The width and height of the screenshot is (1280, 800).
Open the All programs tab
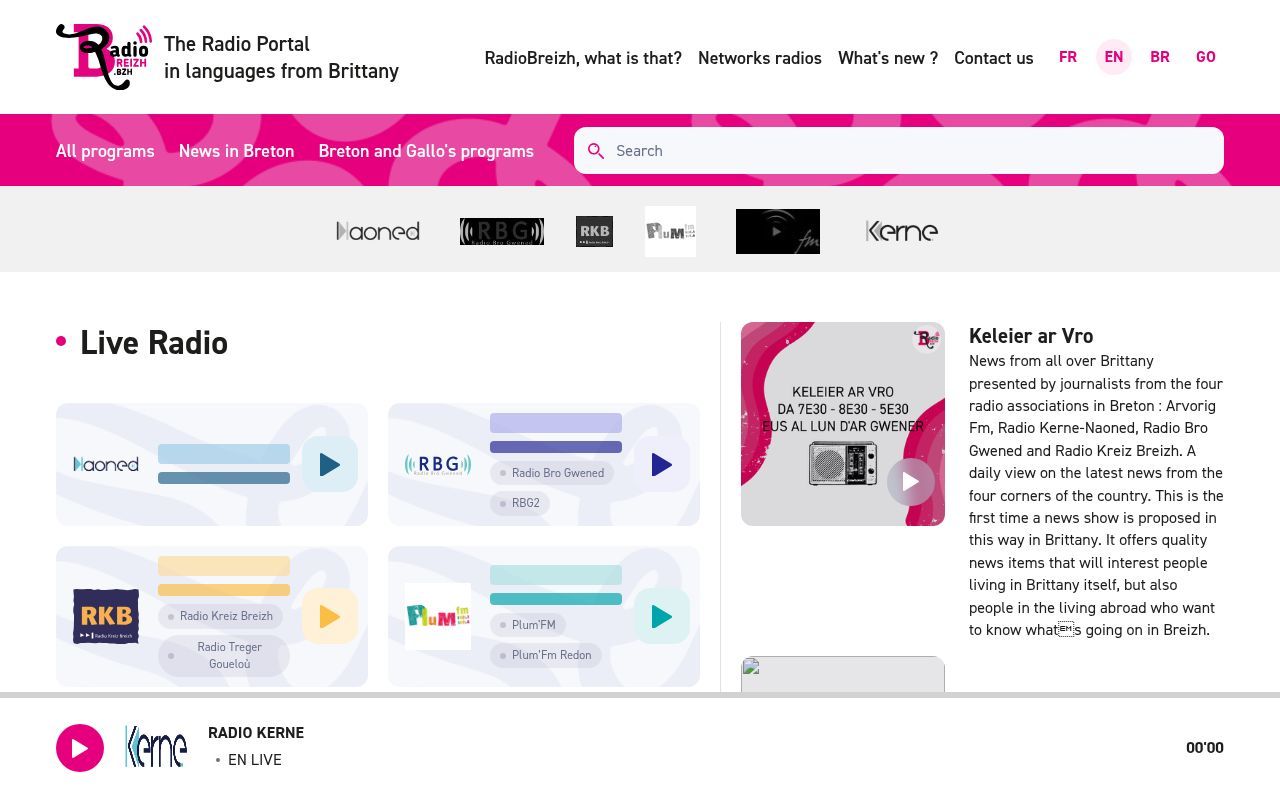point(105,151)
